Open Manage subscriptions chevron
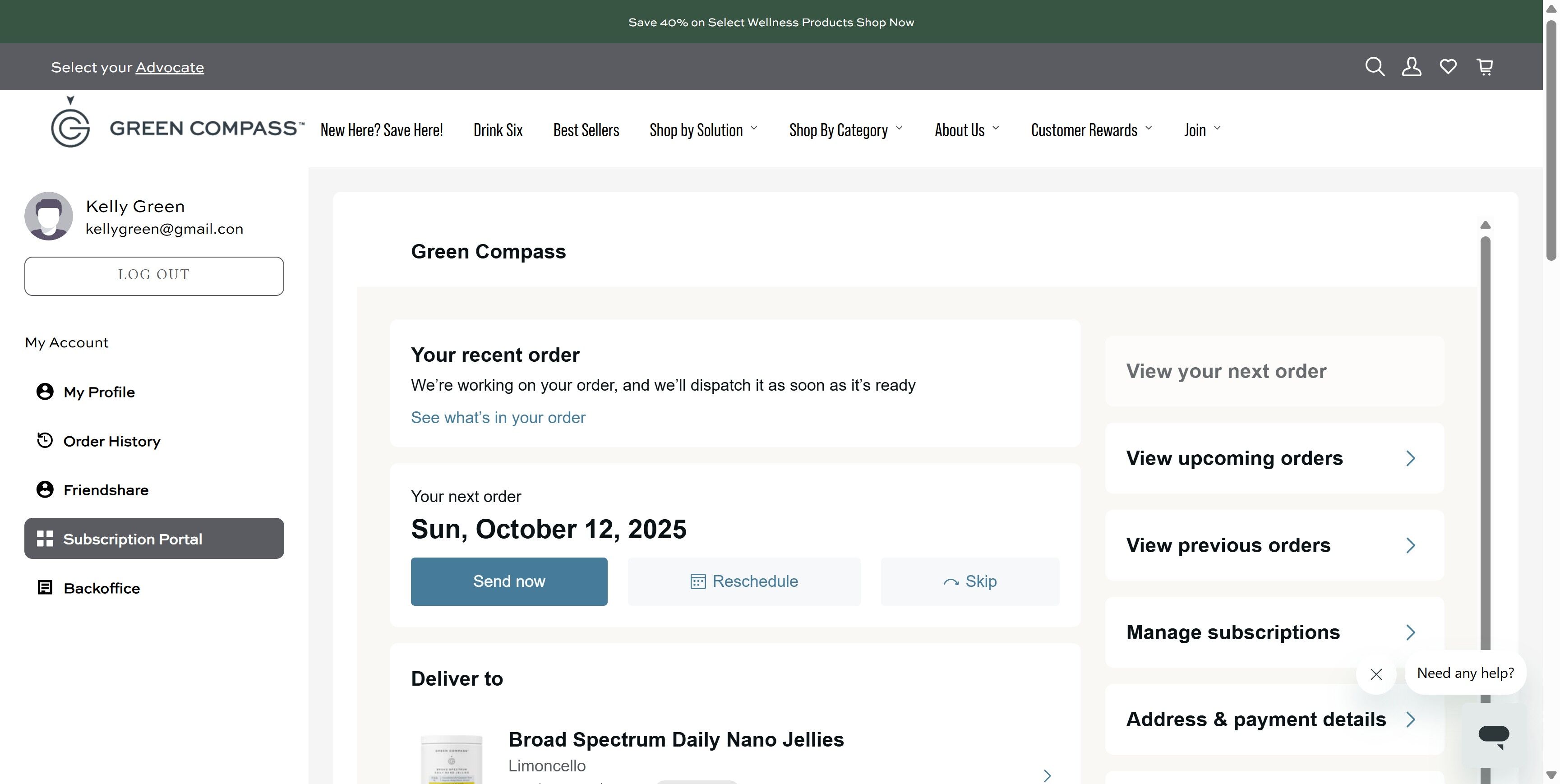Screen dimensions: 1560x784 1410,632
